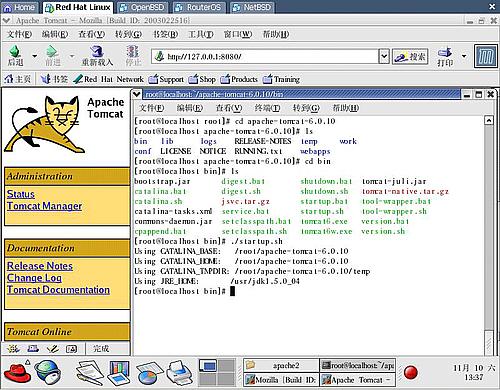Open the Help menu in Mozilla

click(276, 34)
